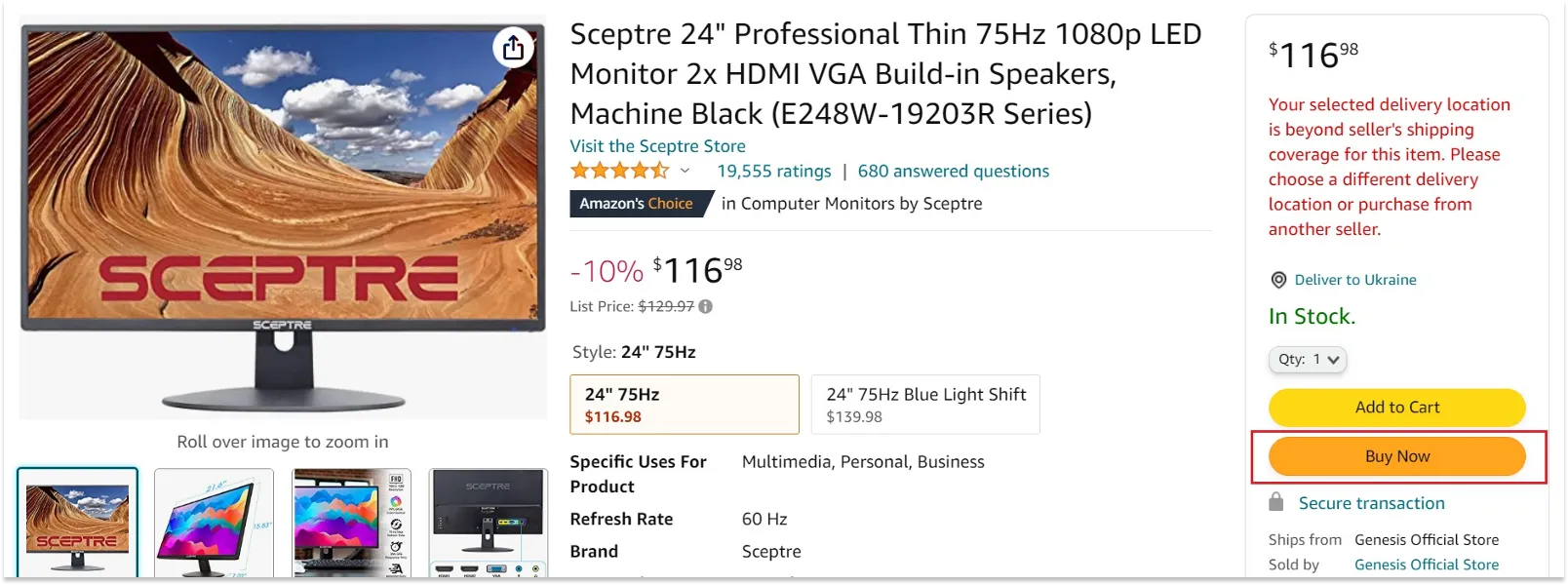Open the List Price info tooltip icon

(705, 306)
